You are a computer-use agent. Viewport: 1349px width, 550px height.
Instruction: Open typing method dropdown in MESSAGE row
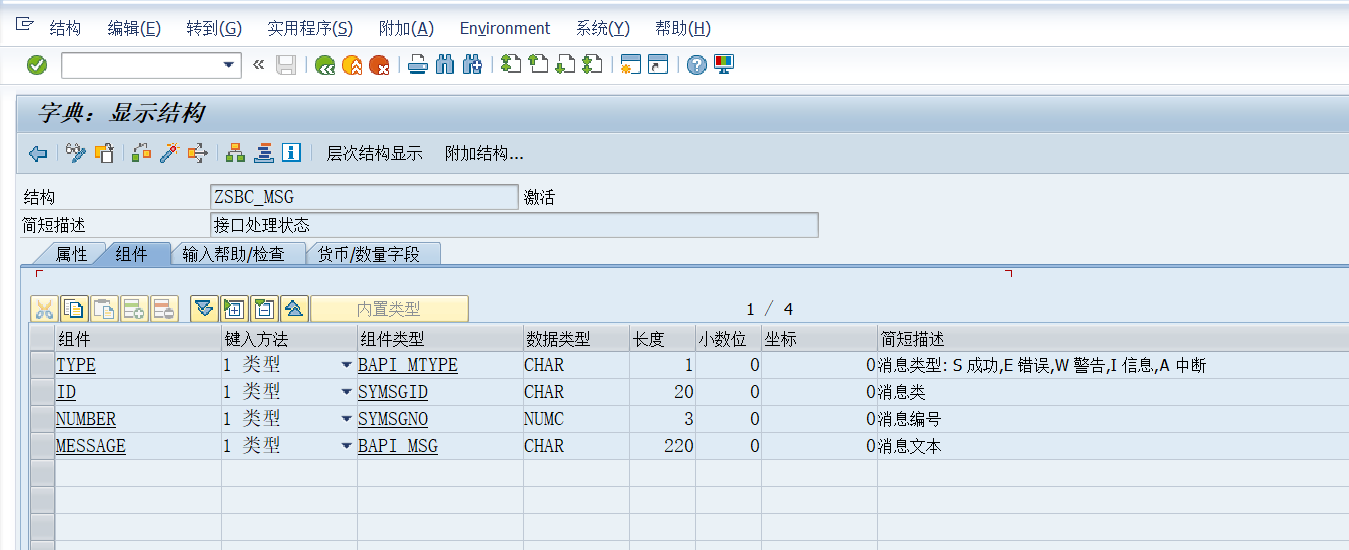[x=346, y=446]
